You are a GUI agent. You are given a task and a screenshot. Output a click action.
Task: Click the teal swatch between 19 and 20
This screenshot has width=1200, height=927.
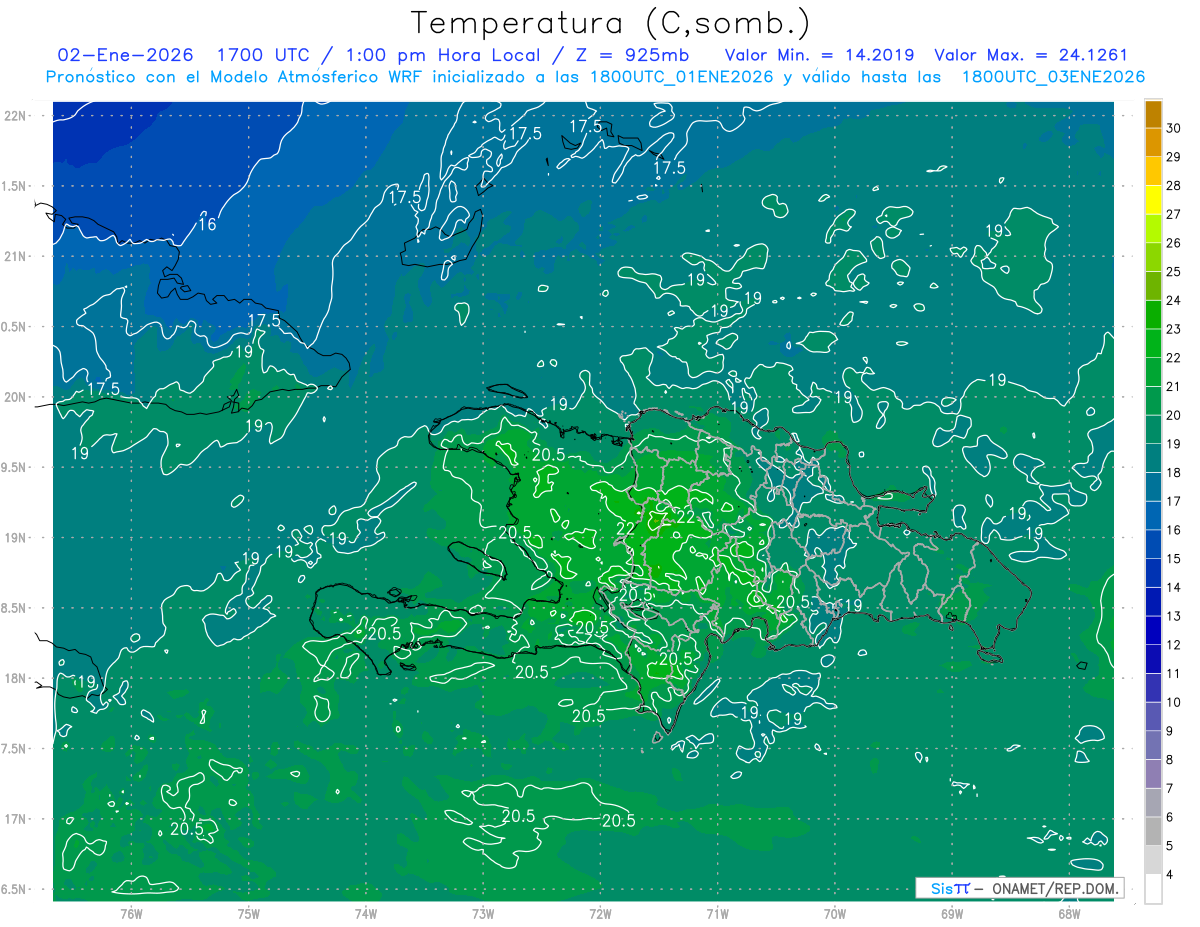pos(1153,430)
